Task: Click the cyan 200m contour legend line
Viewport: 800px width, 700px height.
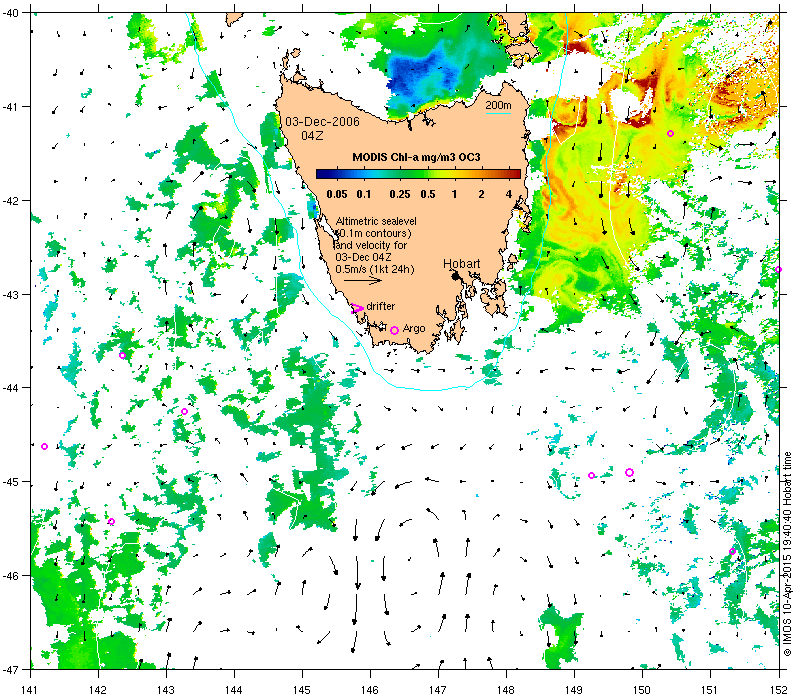Action: coord(498,113)
